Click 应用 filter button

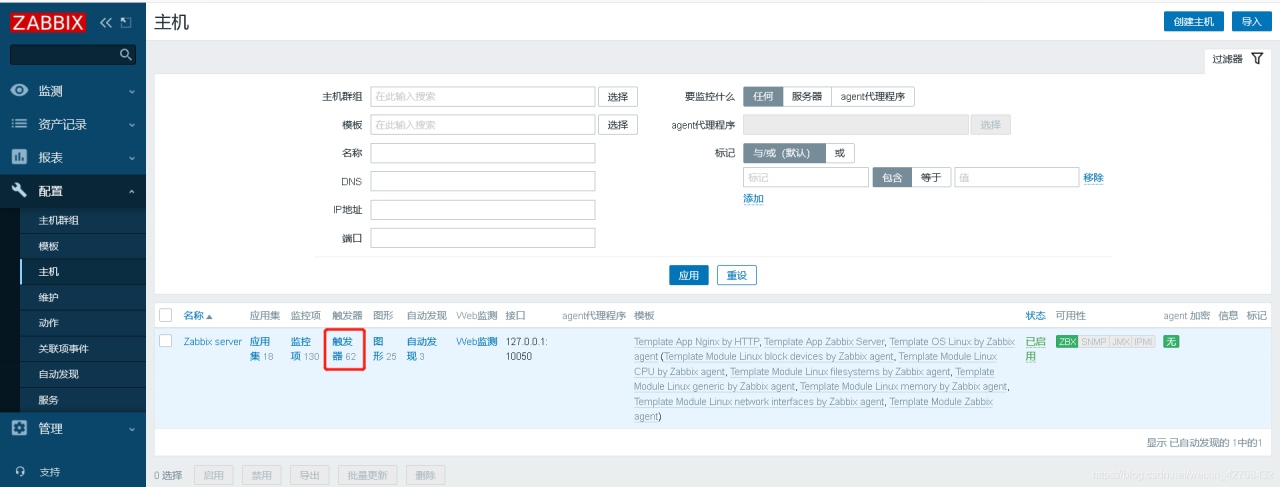(689, 275)
